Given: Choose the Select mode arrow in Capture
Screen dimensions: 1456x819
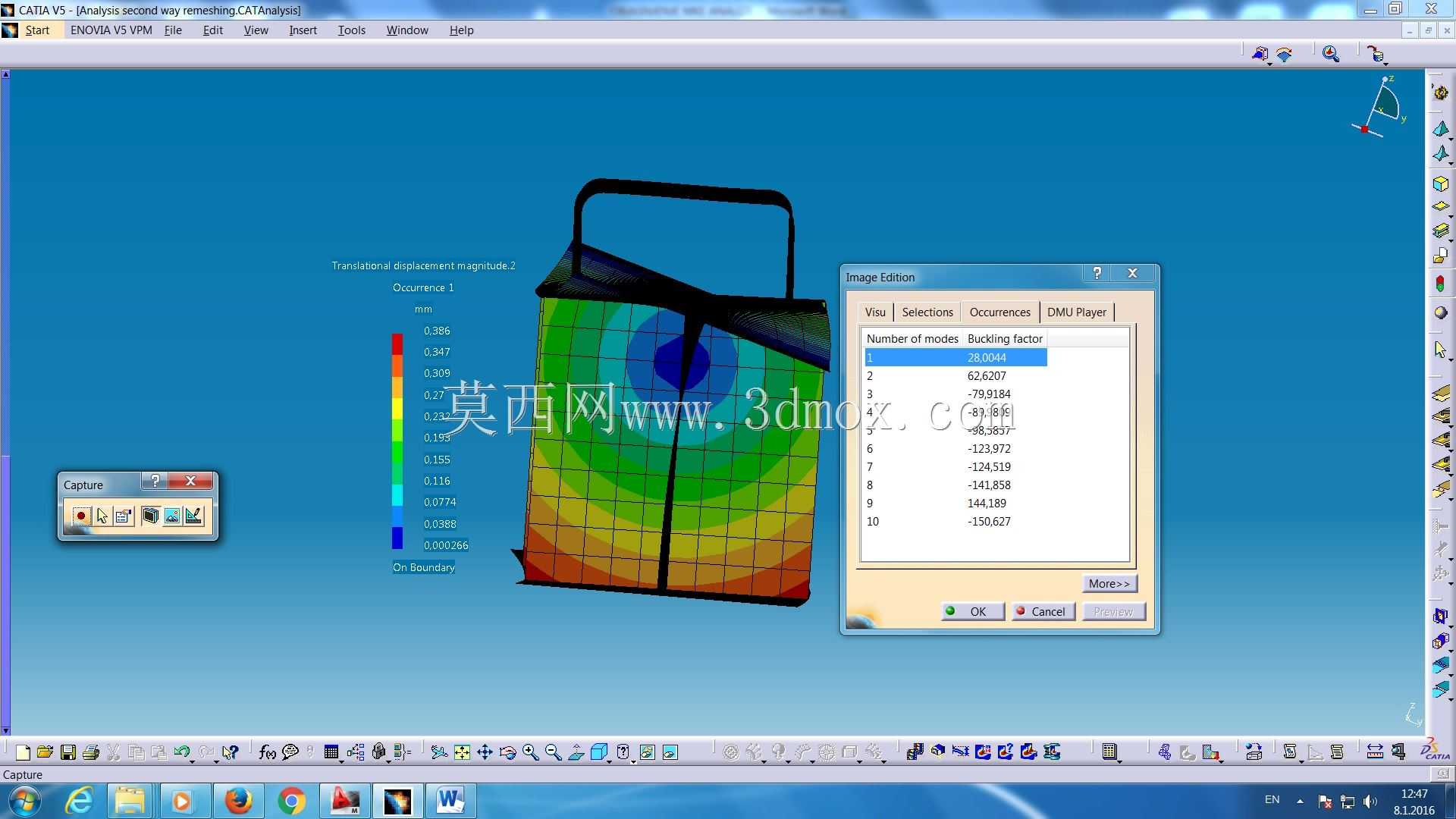Looking at the screenshot, I should pos(102,516).
